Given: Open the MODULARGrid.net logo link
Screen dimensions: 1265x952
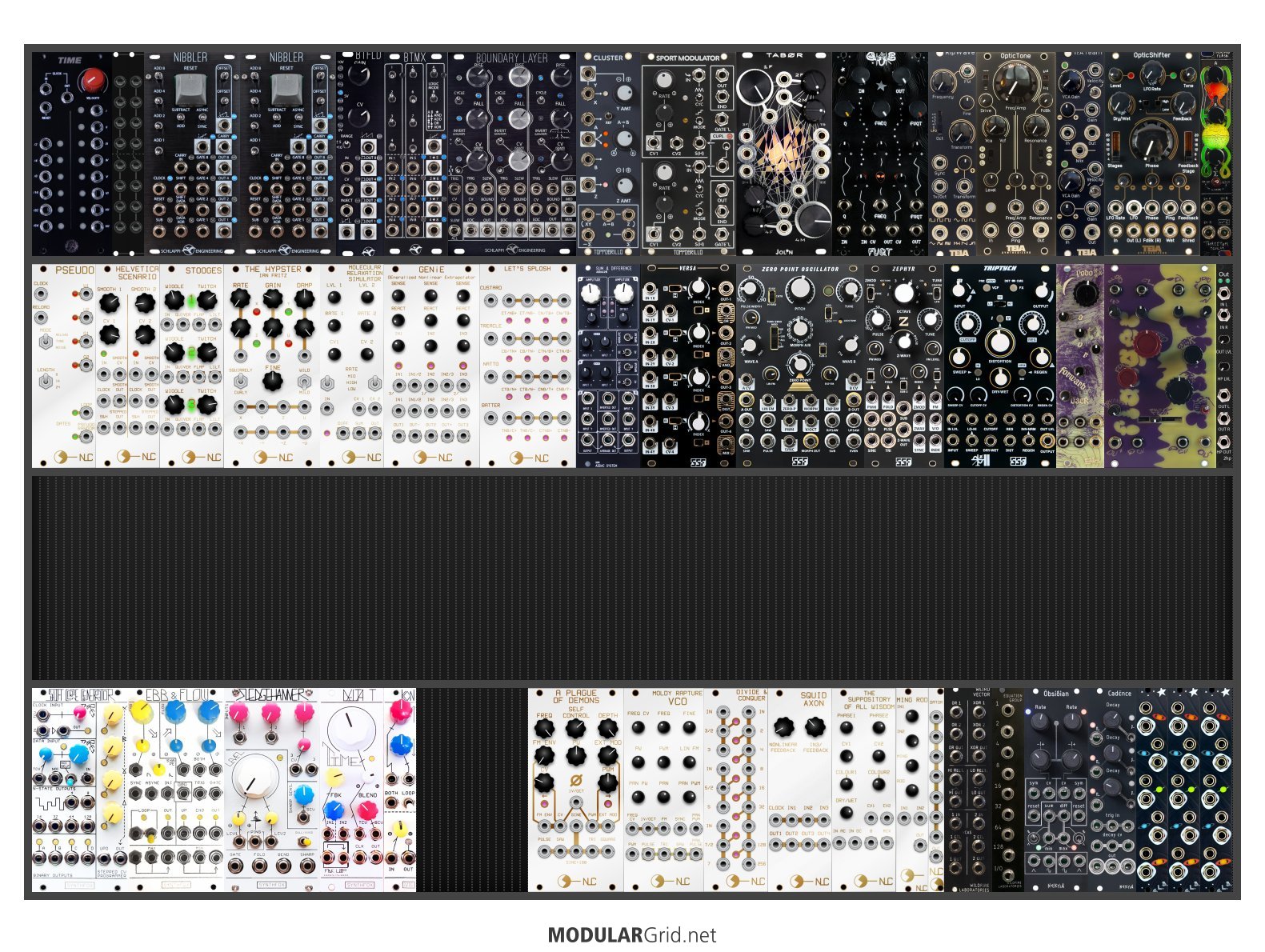Looking at the screenshot, I should coord(632,934).
